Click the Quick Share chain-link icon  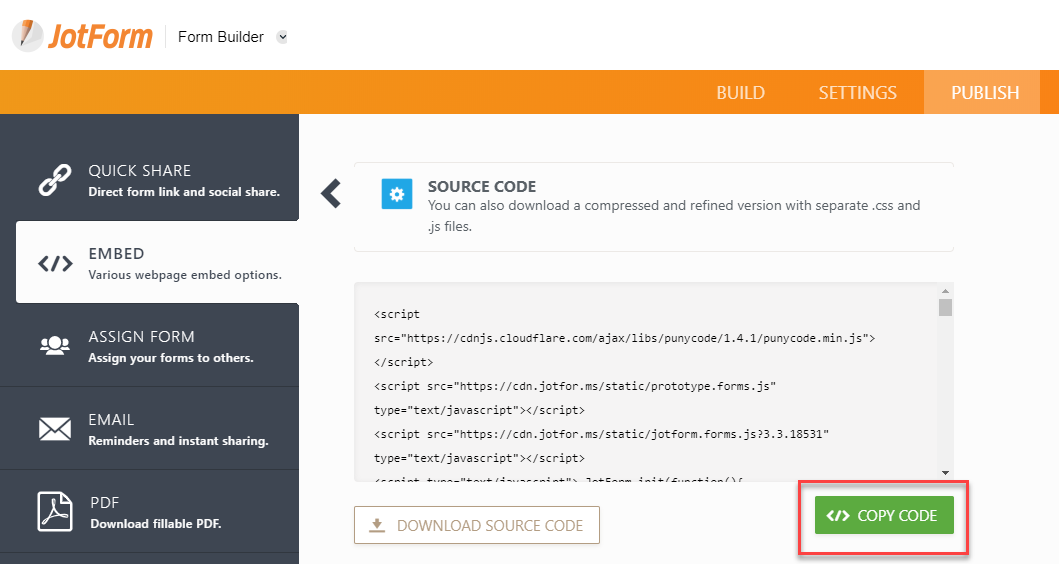55,180
